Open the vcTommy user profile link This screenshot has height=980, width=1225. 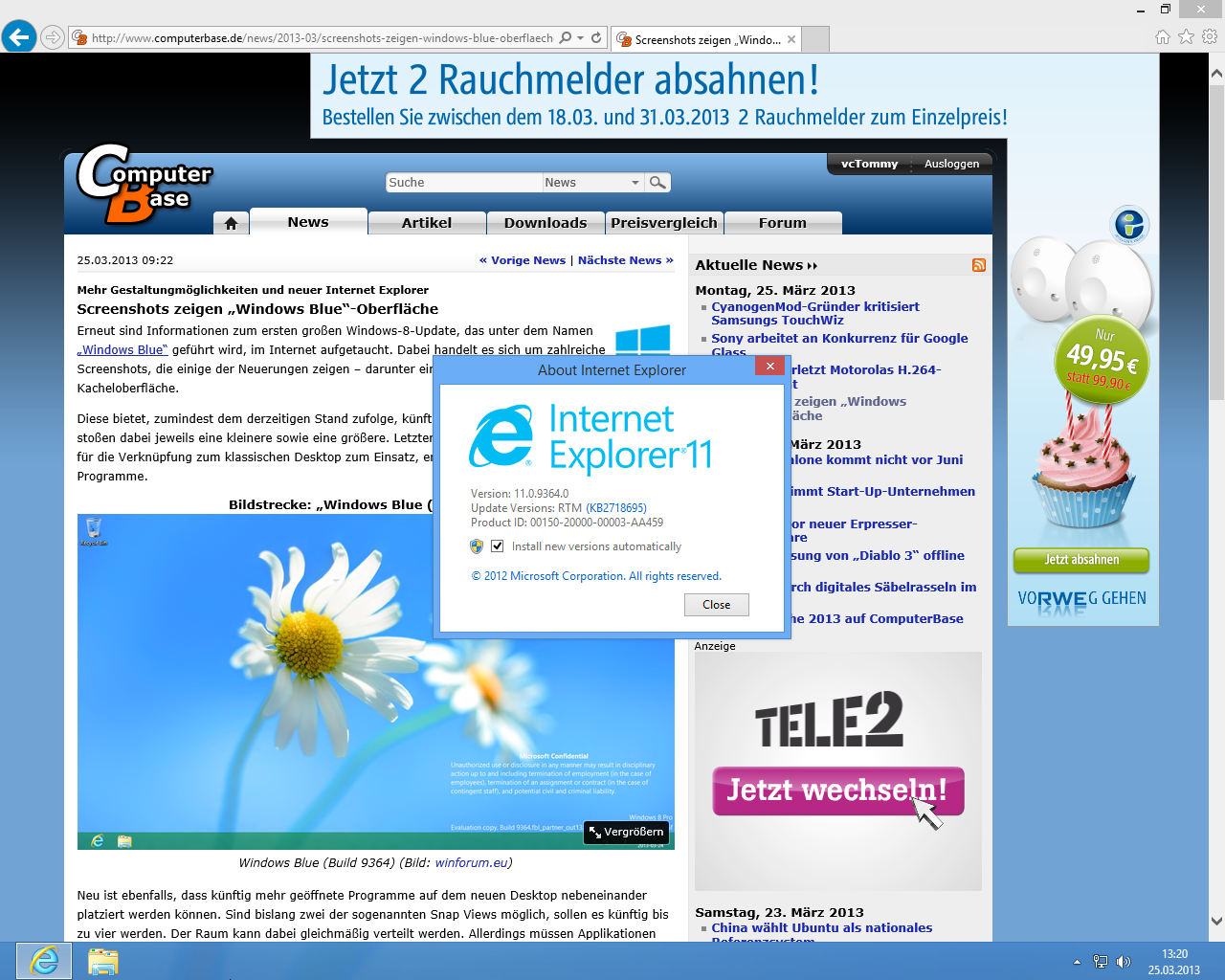point(869,164)
